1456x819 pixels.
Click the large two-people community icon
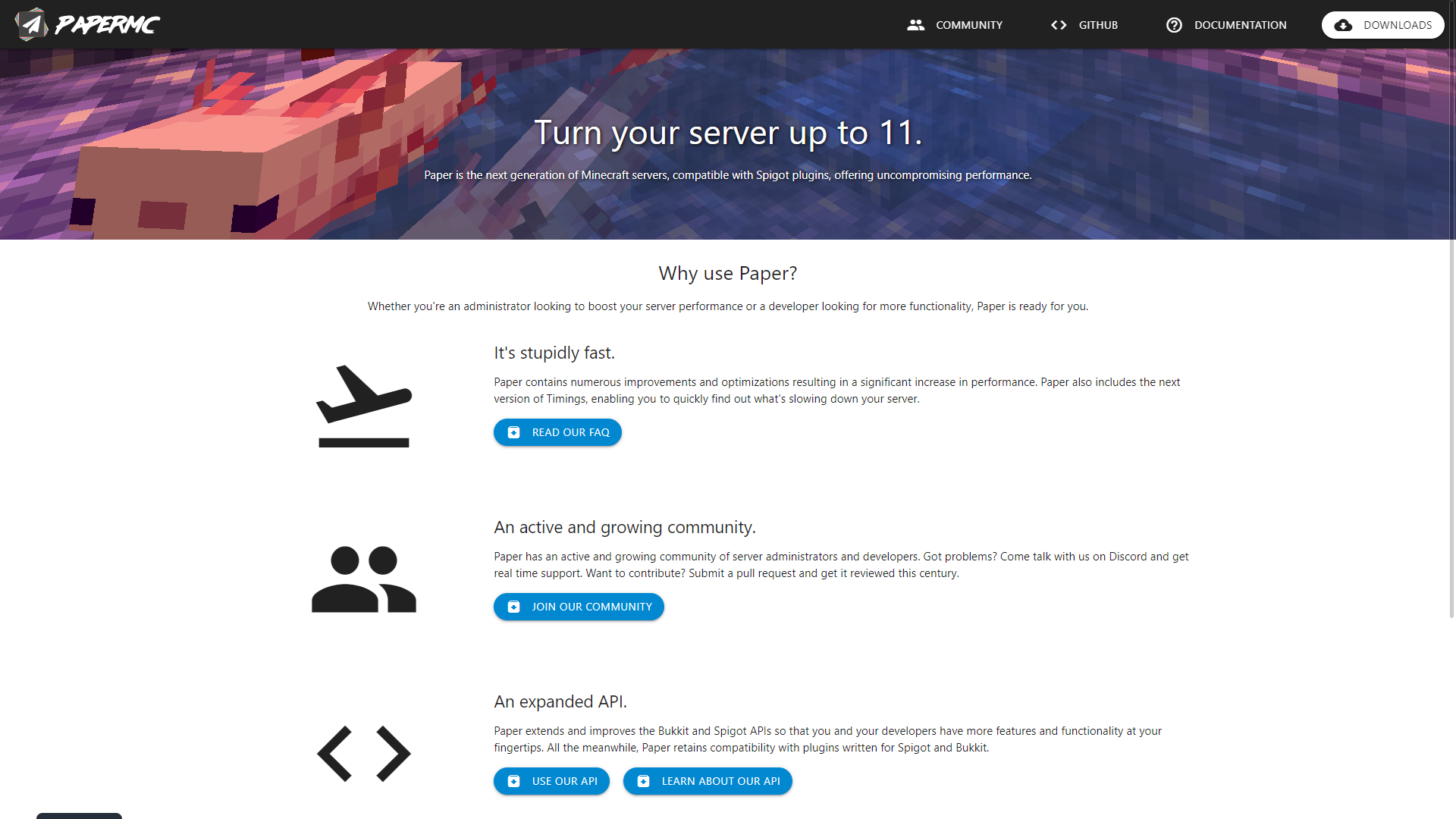tap(364, 579)
